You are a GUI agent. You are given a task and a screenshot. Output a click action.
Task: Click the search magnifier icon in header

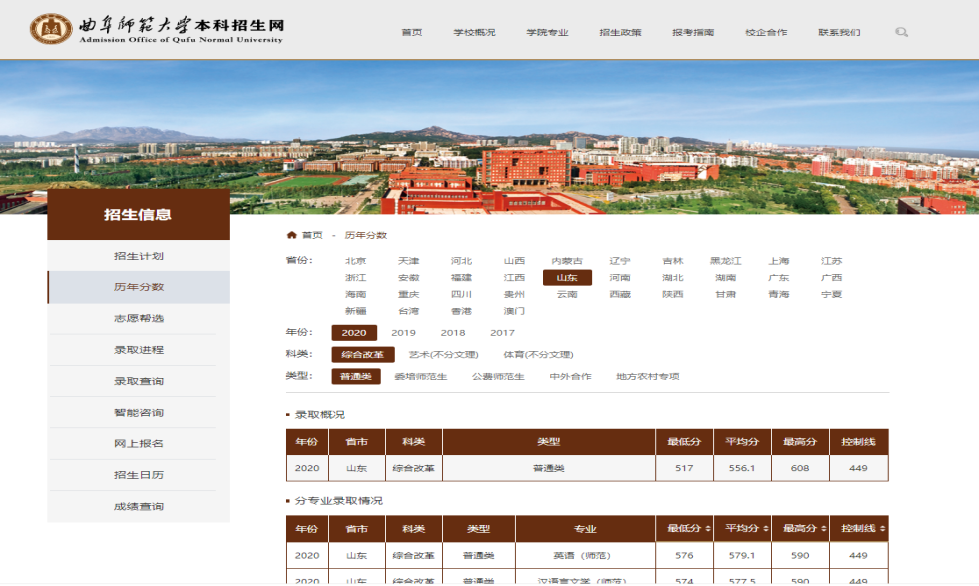901,32
